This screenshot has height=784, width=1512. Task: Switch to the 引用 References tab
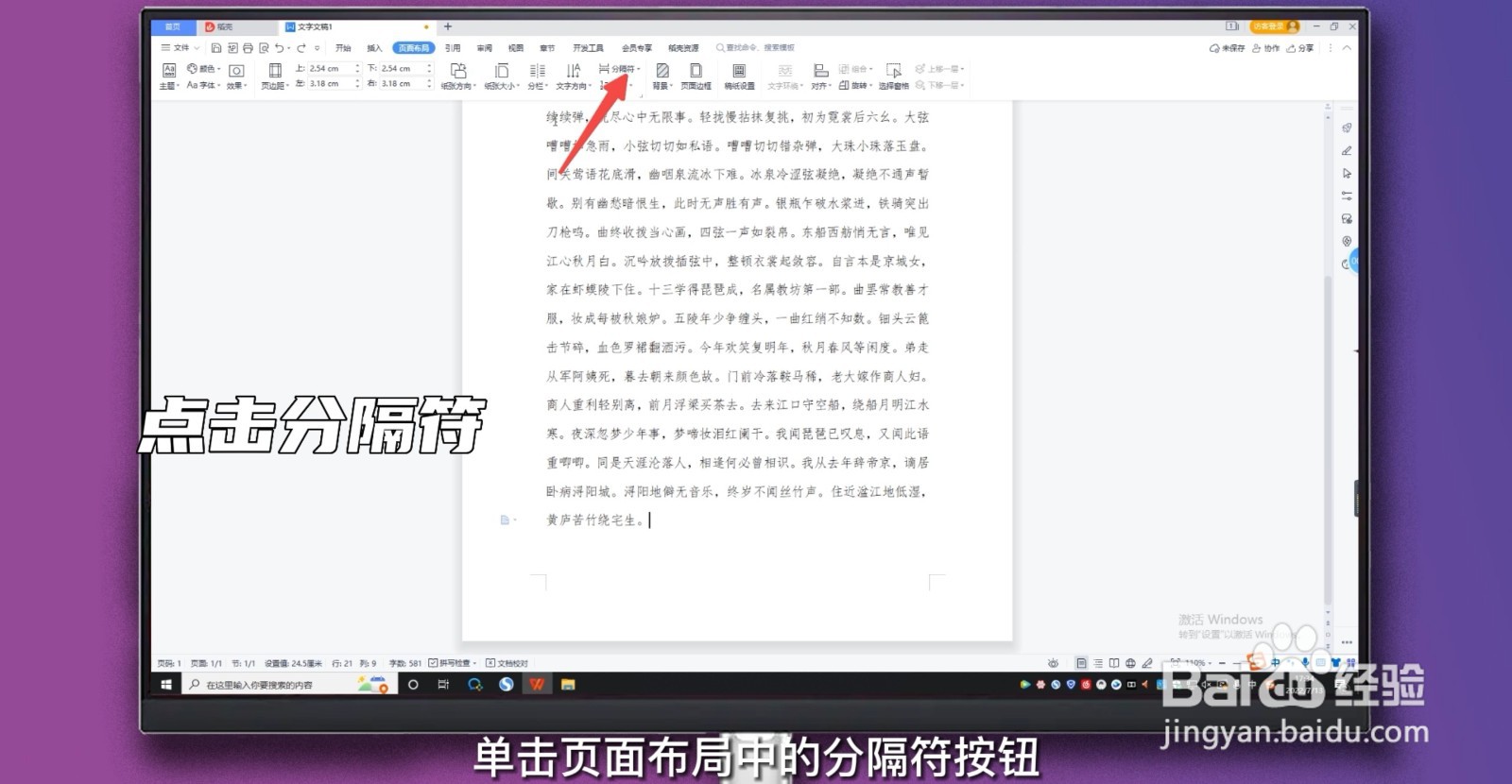pyautogui.click(x=454, y=48)
